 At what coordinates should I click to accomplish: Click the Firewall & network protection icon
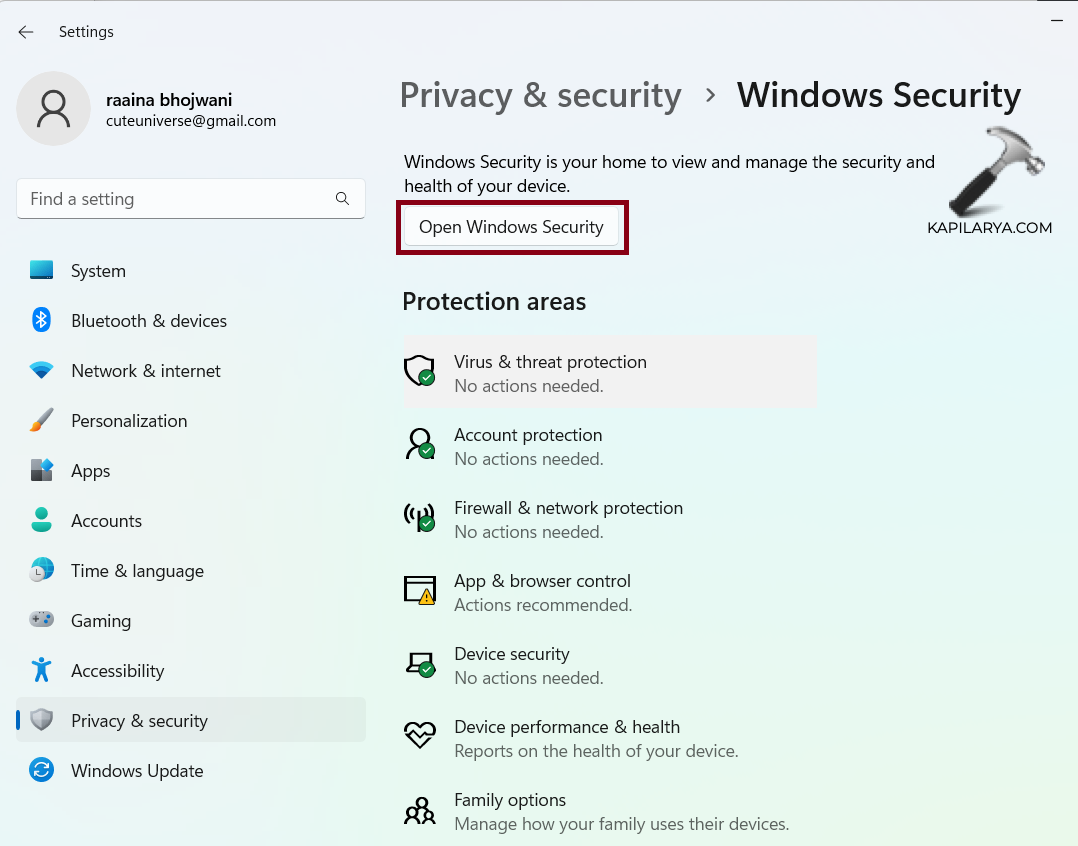click(x=419, y=518)
